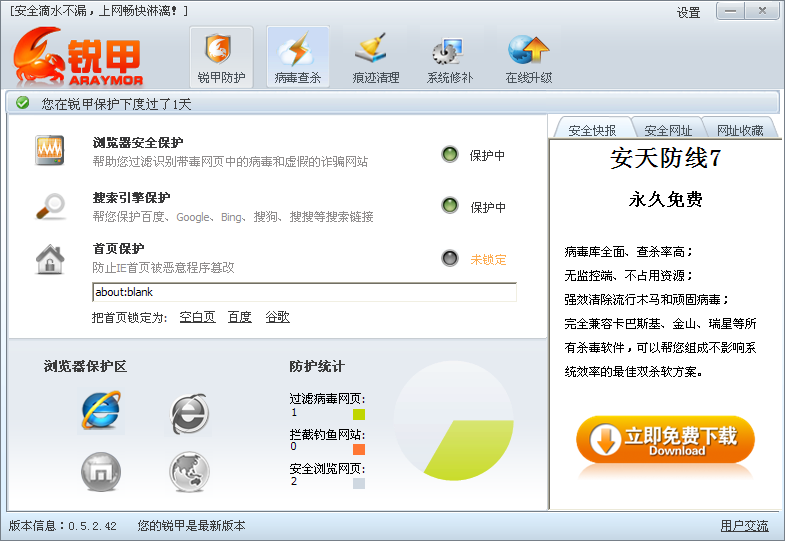This screenshot has height=541, width=785.
Task: Close the 锐甲 window
Action: [x=762, y=11]
